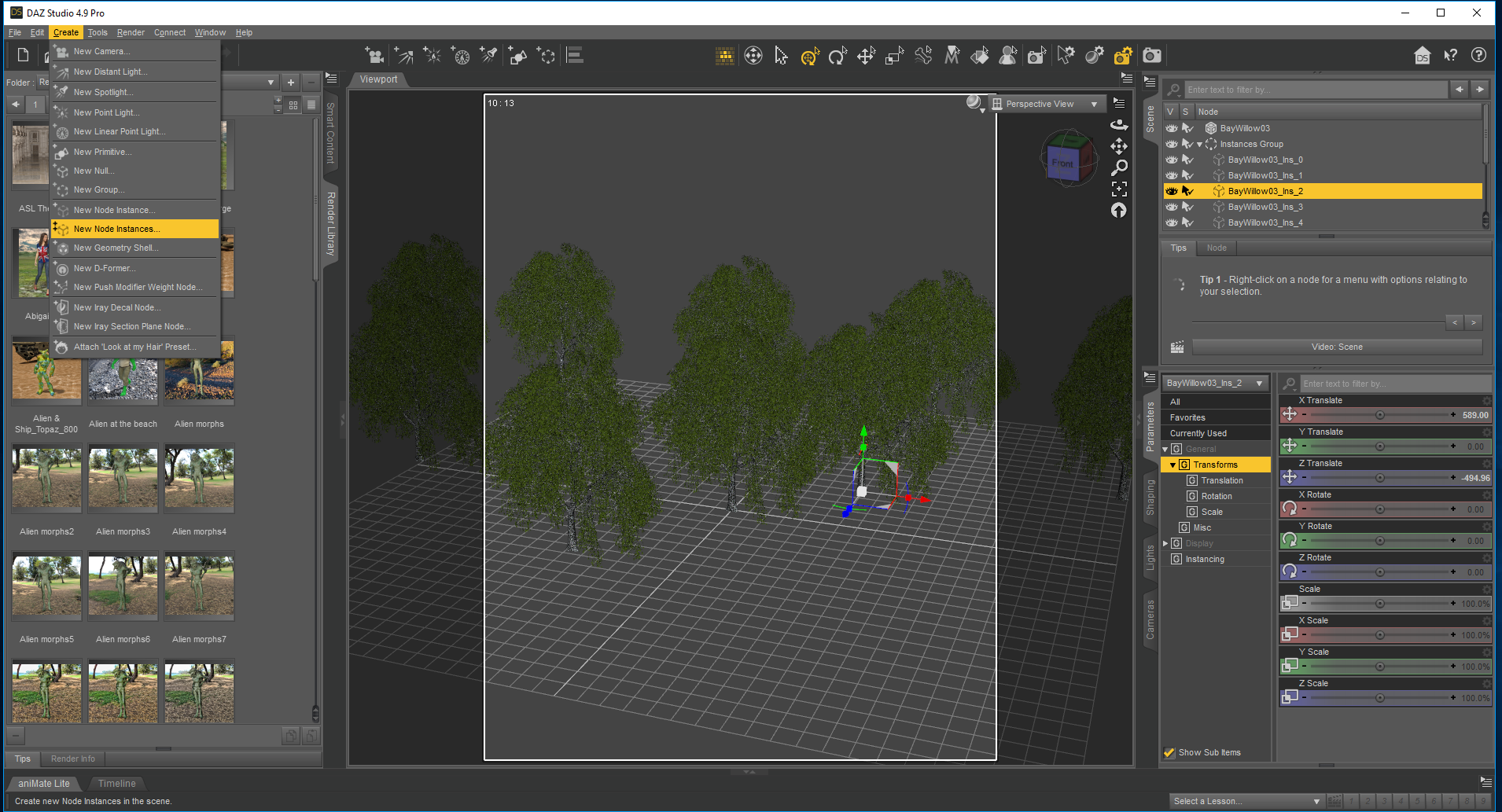Click the viewport zoom magnifier control
This screenshot has height=812, width=1502.
click(x=1119, y=167)
